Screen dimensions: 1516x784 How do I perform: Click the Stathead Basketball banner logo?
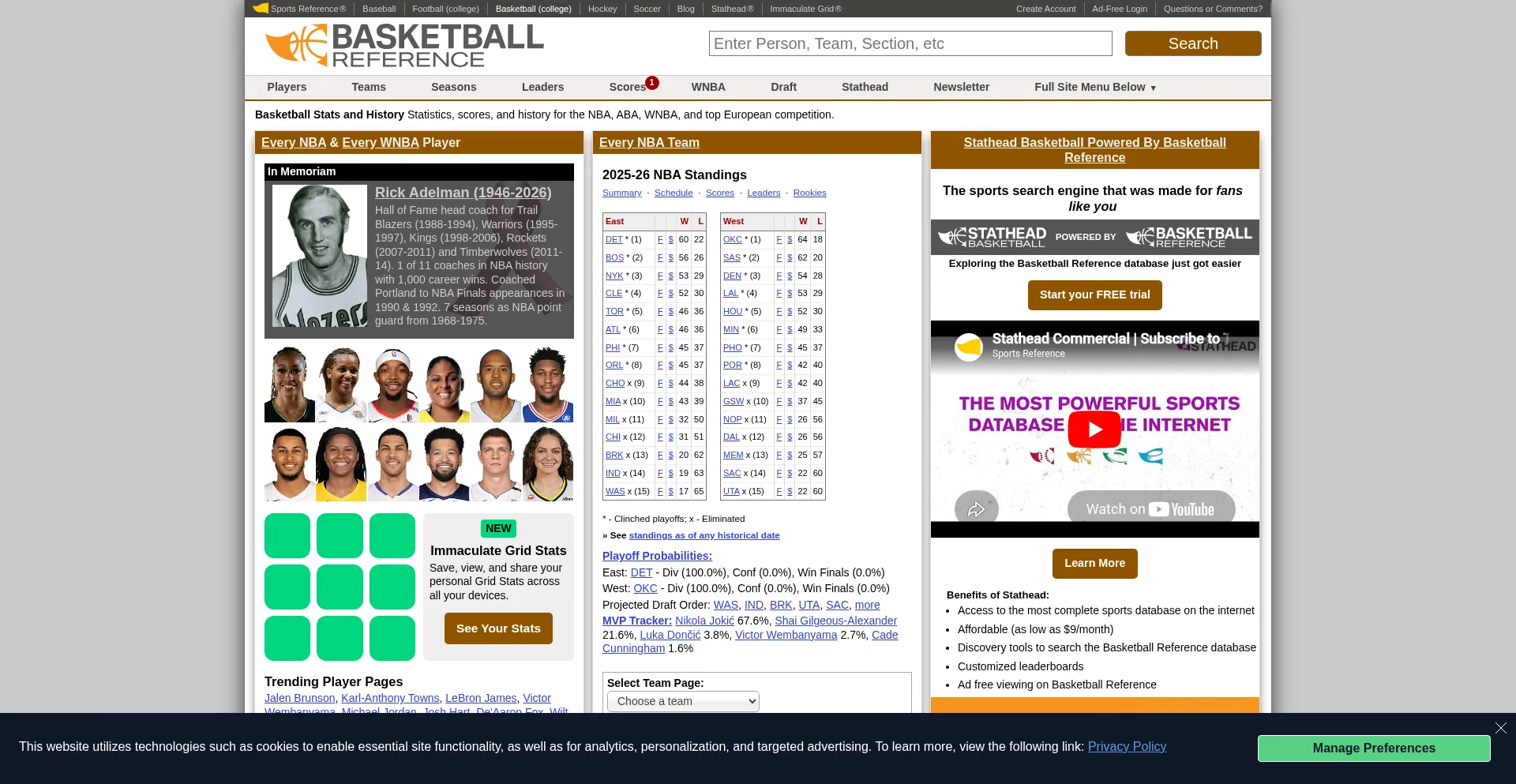[x=992, y=237]
